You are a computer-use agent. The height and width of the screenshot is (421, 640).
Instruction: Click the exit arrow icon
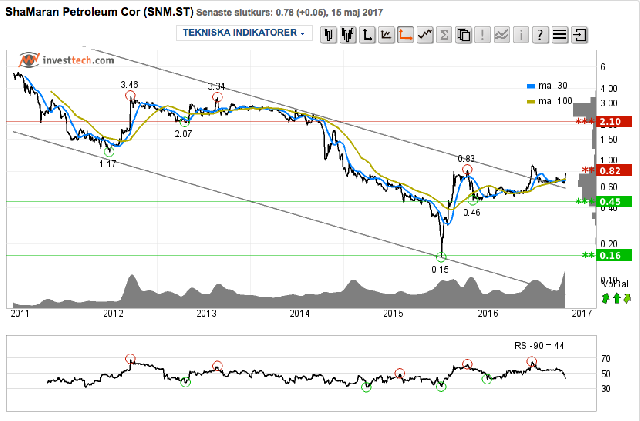pyautogui.click(x=579, y=35)
